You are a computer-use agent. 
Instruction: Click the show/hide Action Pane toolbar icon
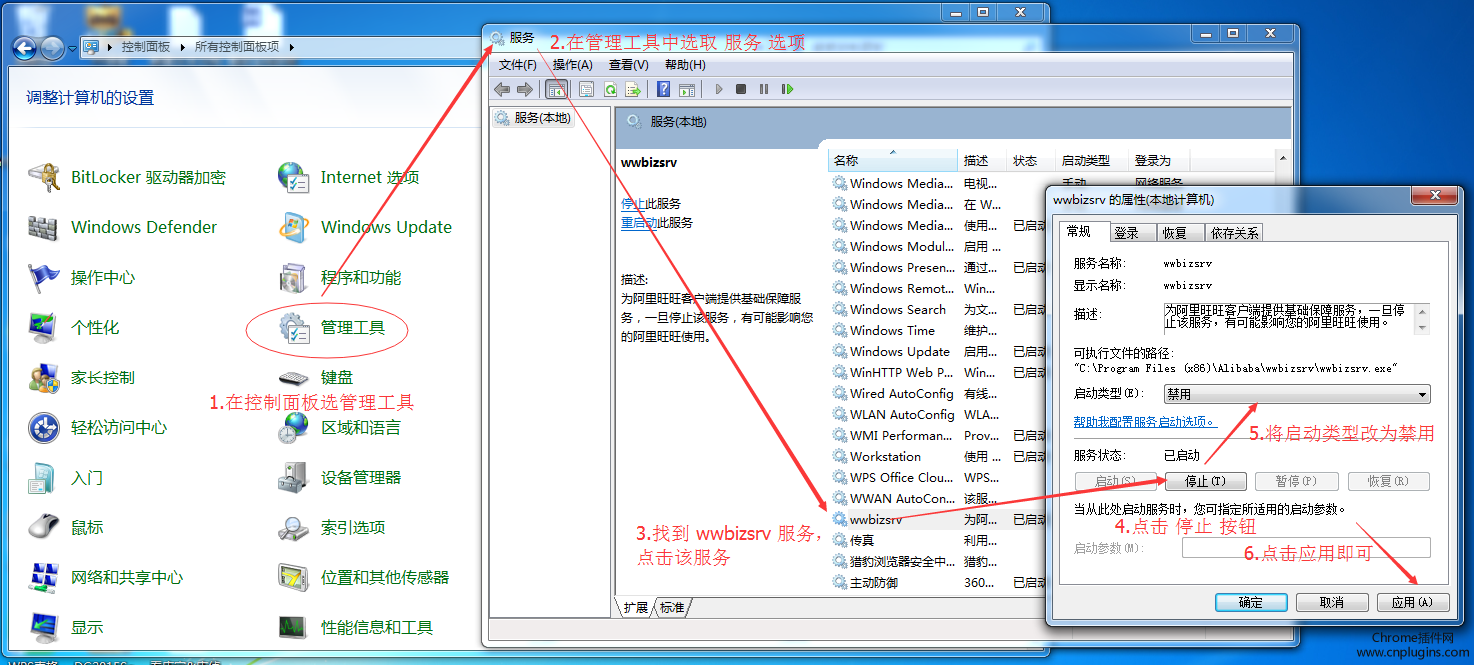tap(687, 89)
